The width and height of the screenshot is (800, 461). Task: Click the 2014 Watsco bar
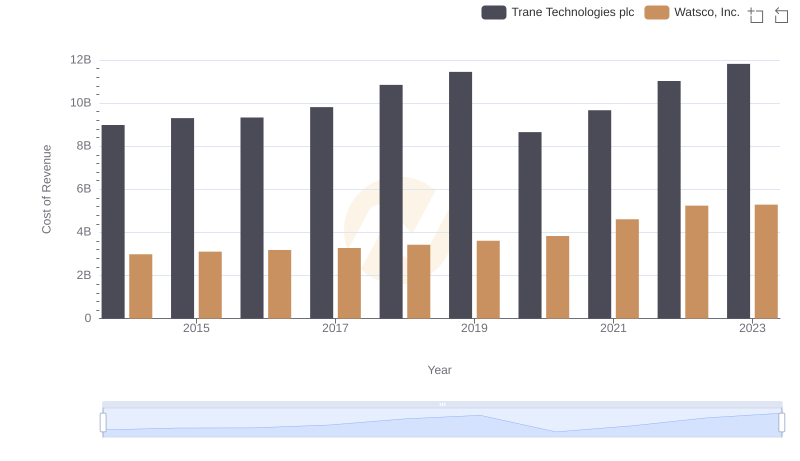click(141, 286)
